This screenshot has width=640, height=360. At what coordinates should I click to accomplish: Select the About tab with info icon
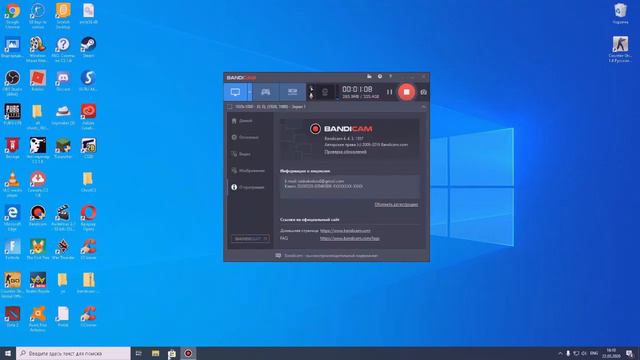pos(248,187)
